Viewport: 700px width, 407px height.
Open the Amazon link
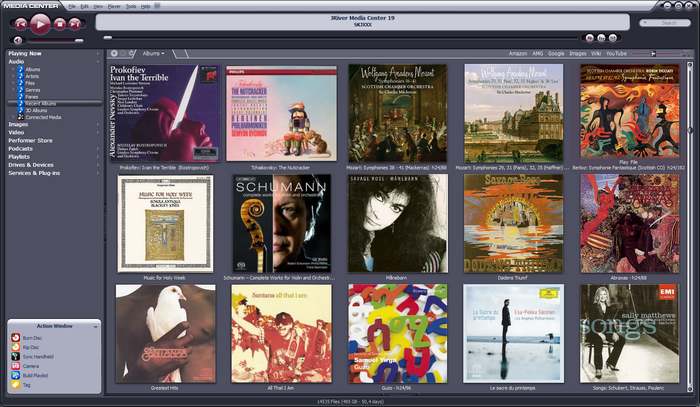tap(518, 54)
